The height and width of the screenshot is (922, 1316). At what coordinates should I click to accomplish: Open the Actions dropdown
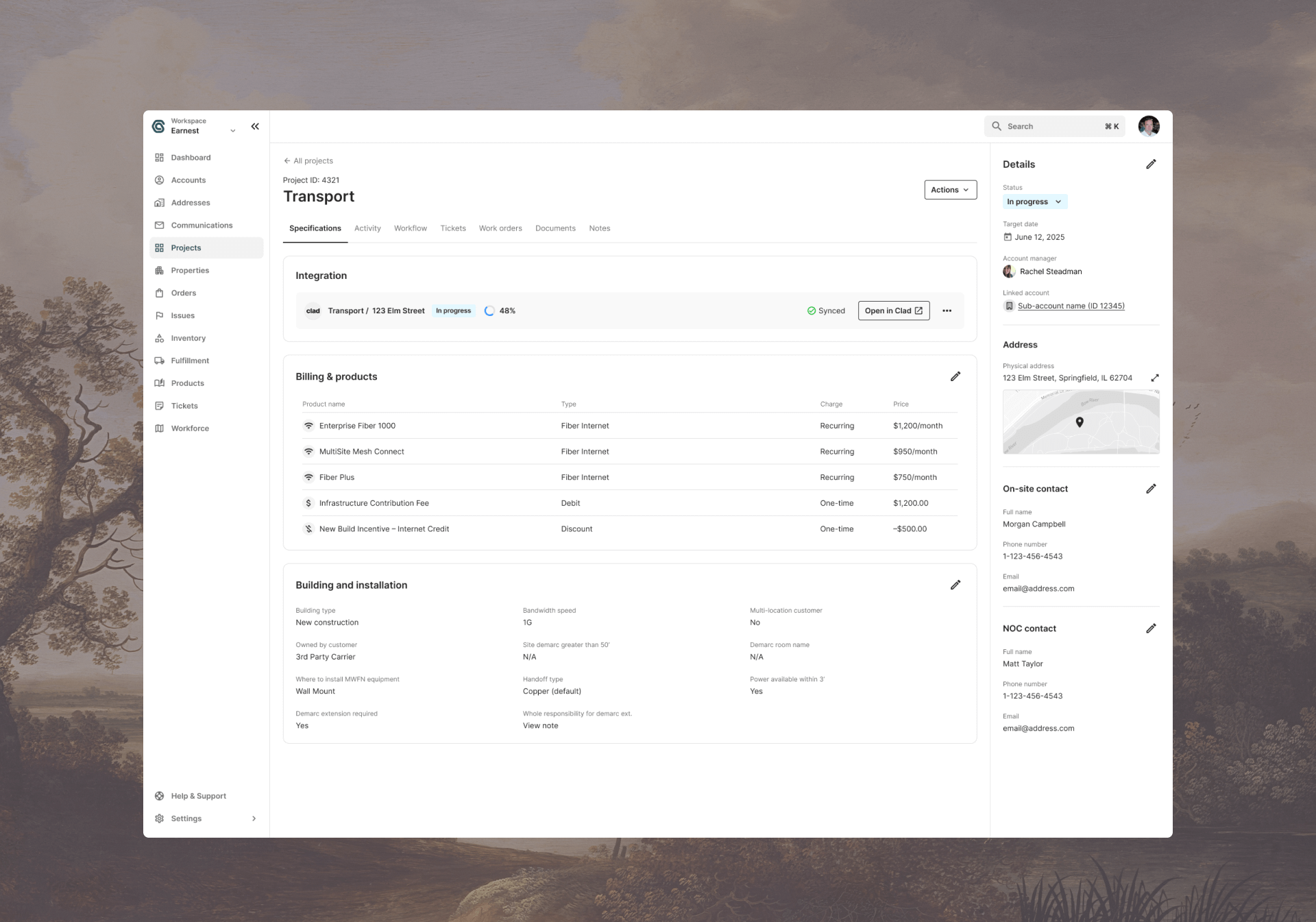[x=950, y=190]
